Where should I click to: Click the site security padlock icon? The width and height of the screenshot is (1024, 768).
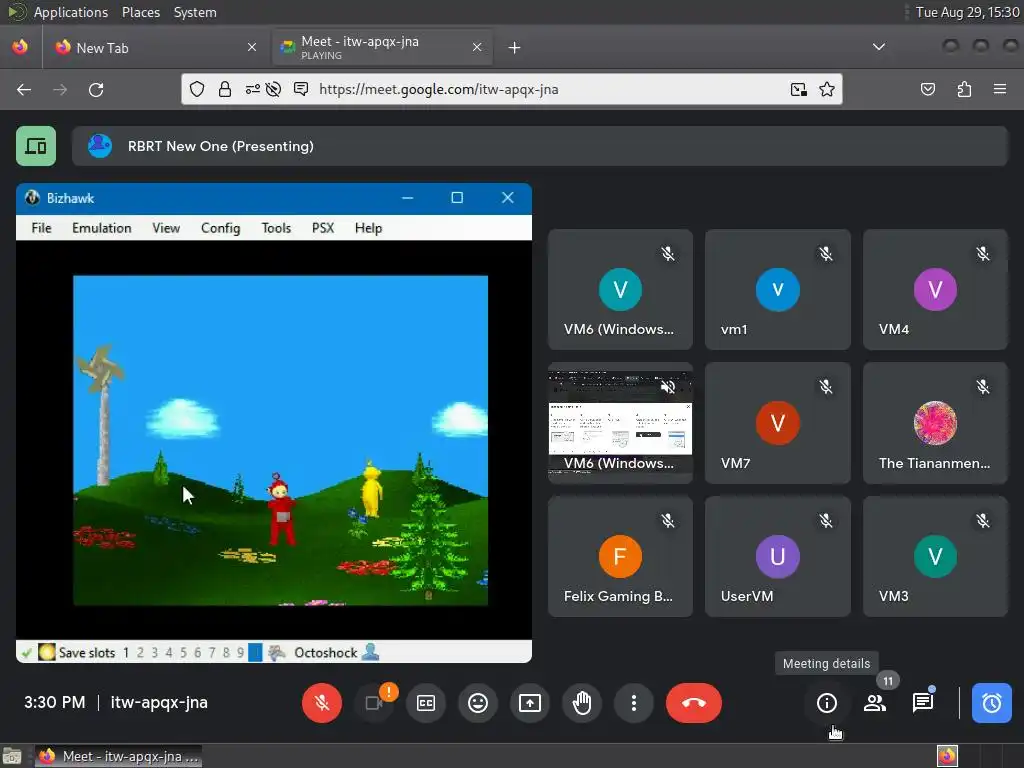tap(225, 89)
